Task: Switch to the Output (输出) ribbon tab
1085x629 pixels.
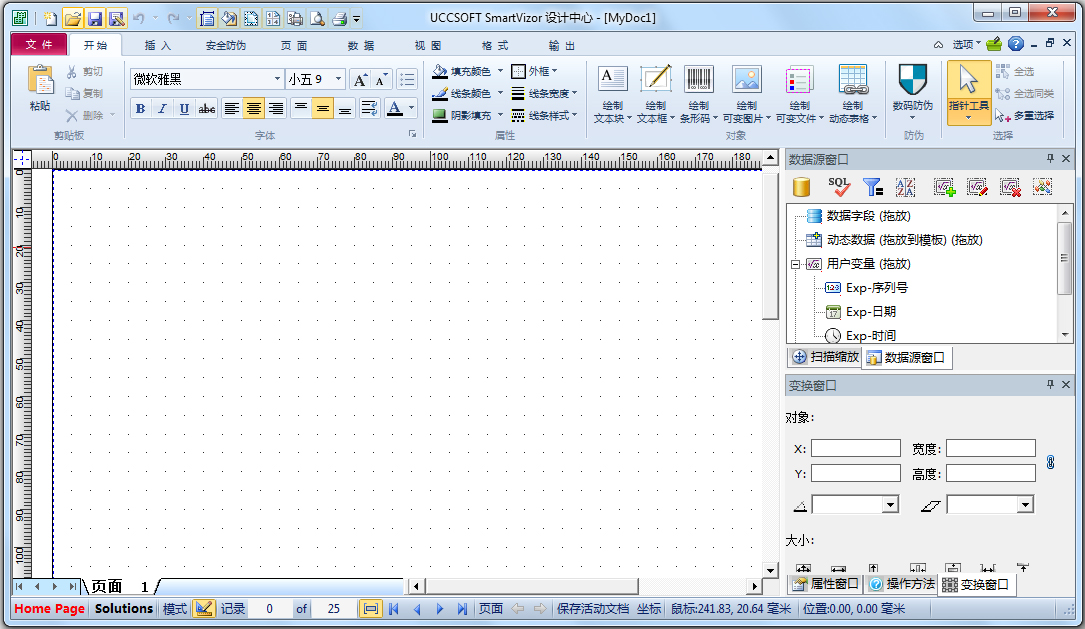Action: pos(561,46)
